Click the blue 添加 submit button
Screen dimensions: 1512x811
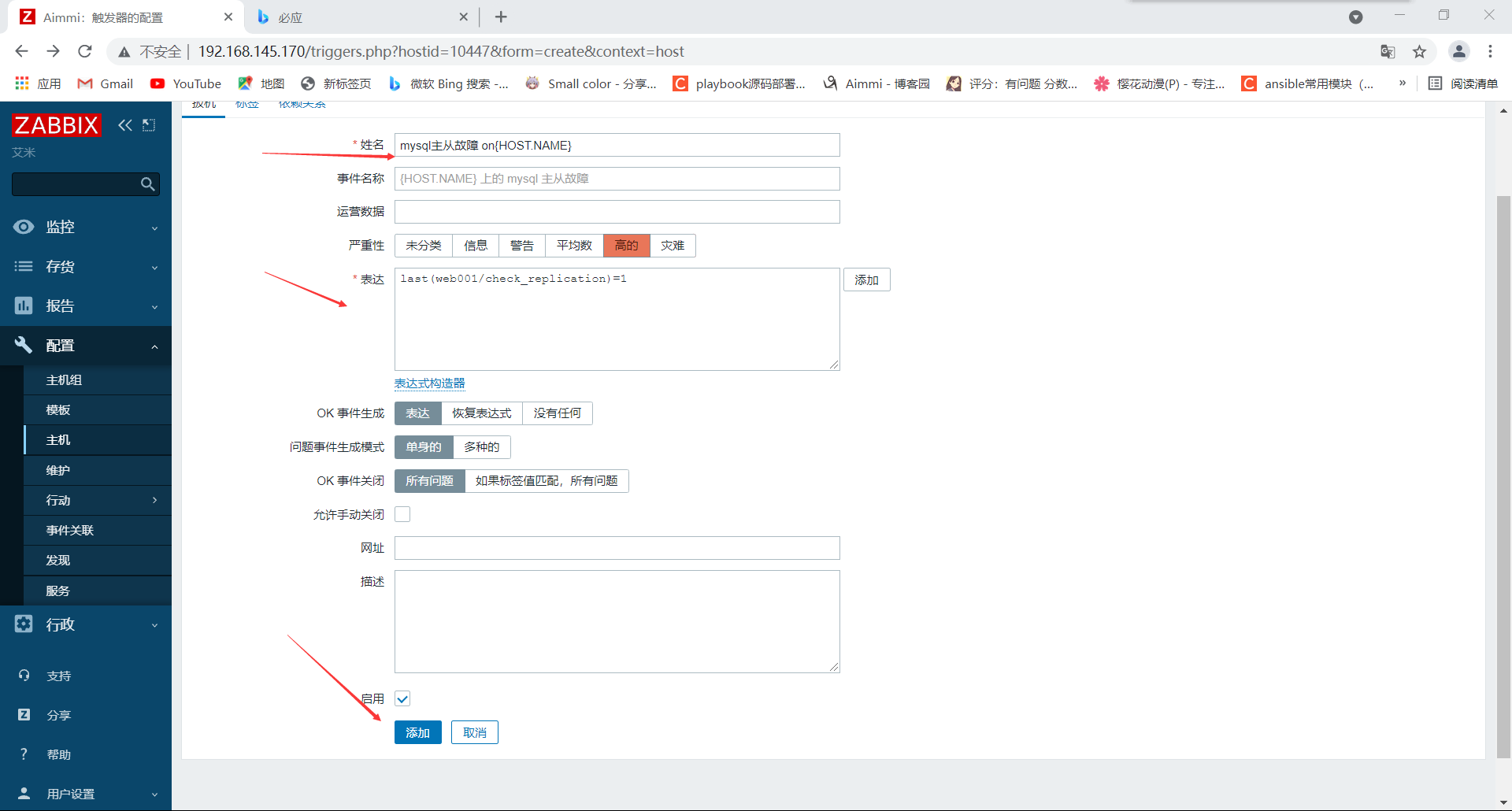tap(417, 732)
